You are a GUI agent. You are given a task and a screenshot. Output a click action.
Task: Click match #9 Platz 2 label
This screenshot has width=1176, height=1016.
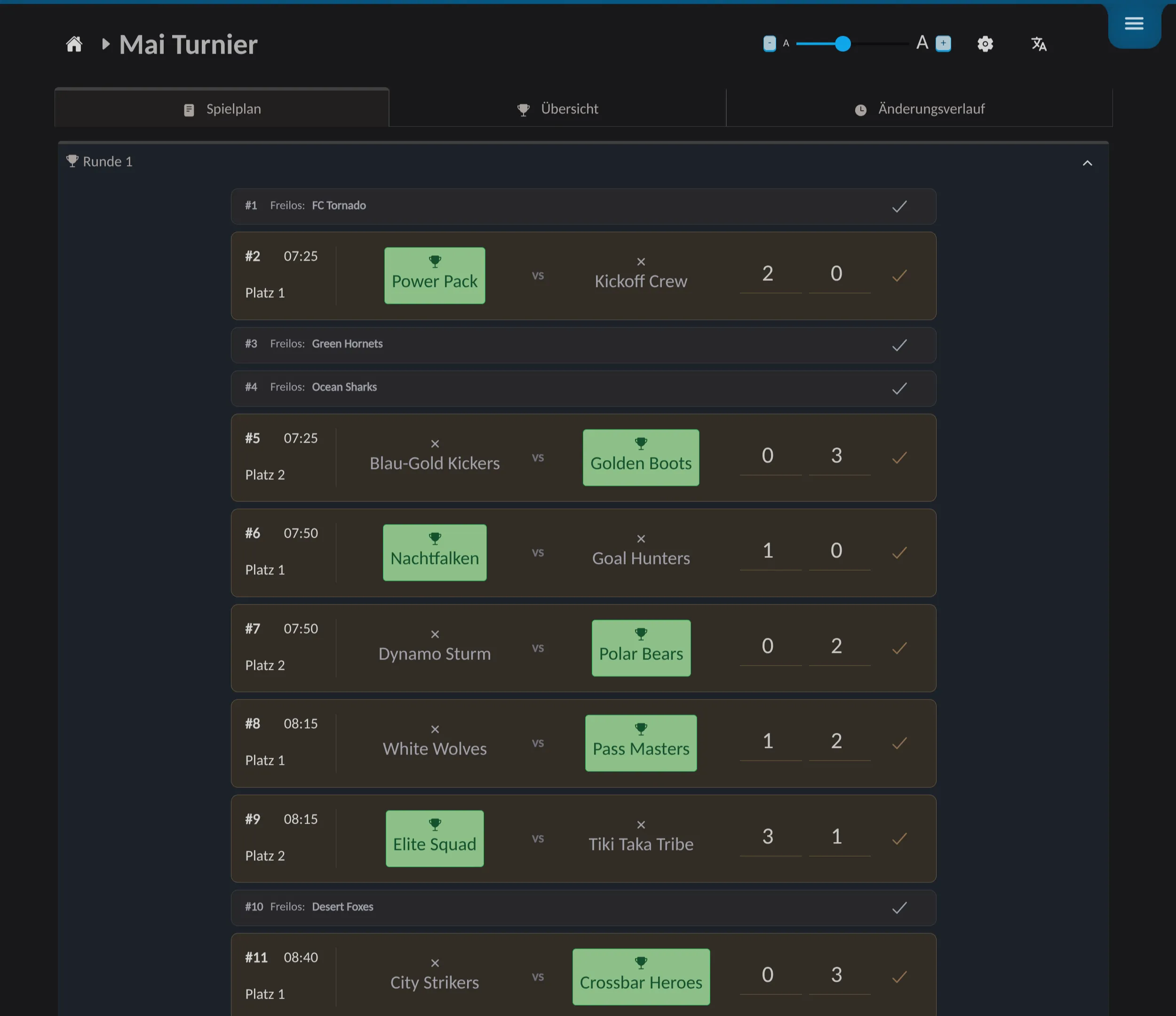[265, 856]
